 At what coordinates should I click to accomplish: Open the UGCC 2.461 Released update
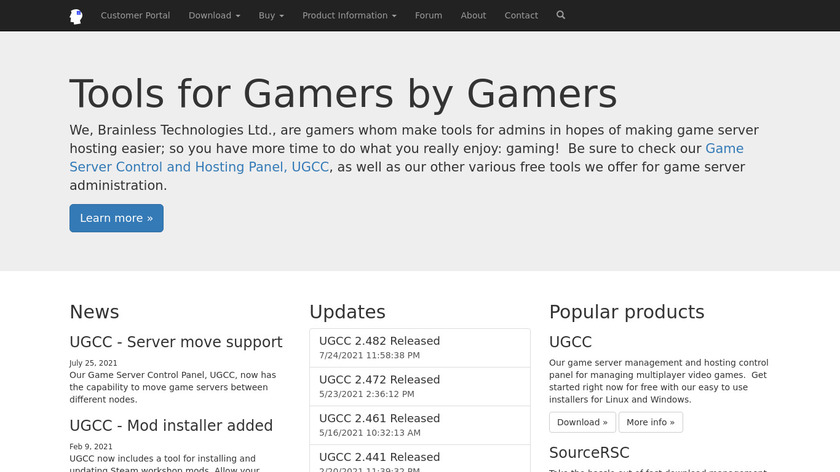tap(420, 425)
